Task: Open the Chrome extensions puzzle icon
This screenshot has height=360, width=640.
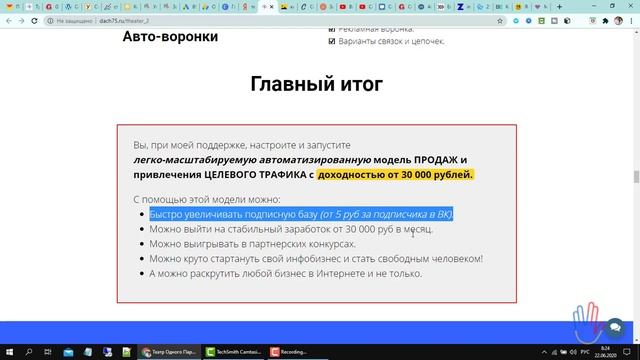Action: pos(605,21)
